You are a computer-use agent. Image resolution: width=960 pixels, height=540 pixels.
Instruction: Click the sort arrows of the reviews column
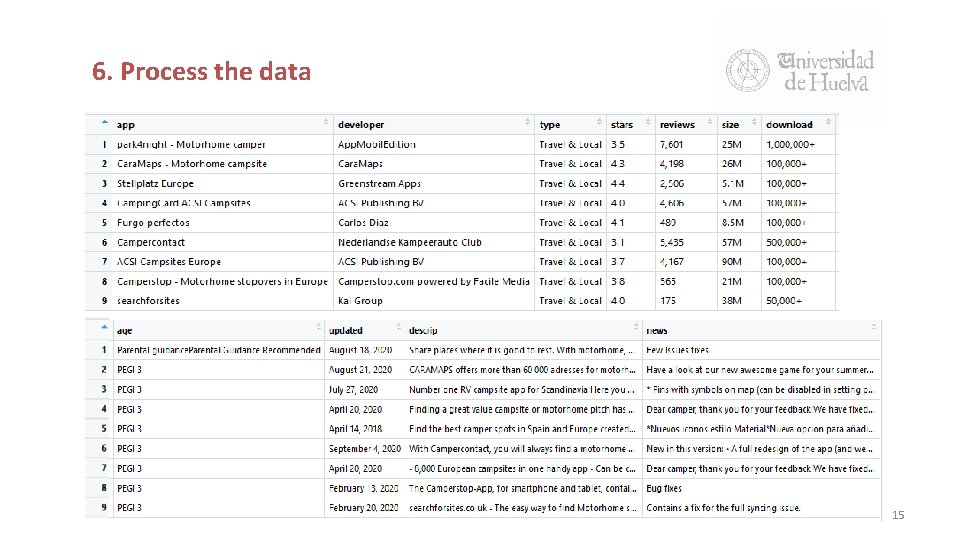click(710, 122)
